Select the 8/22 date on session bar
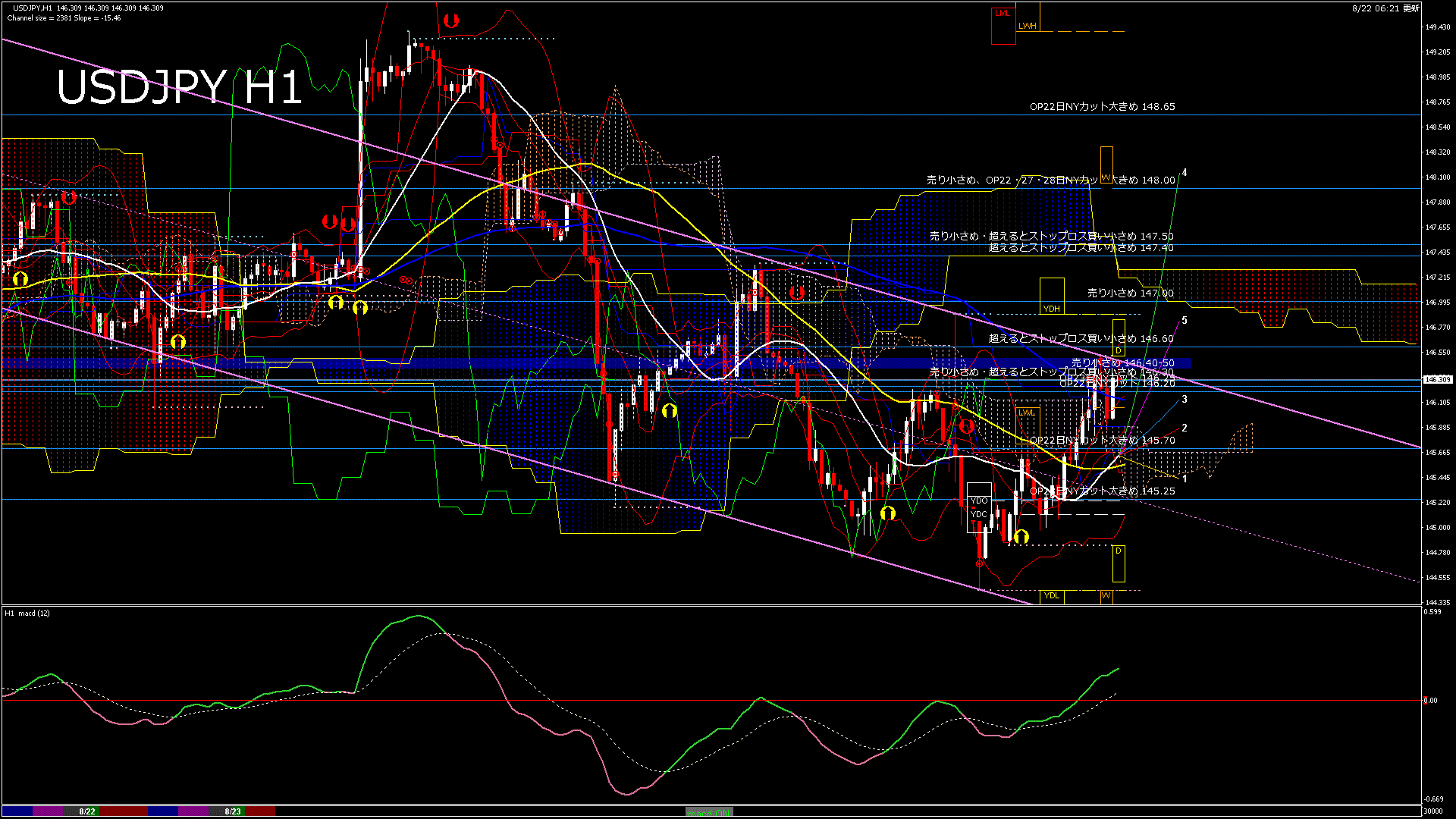This screenshot has width=1456, height=819. tap(87, 811)
